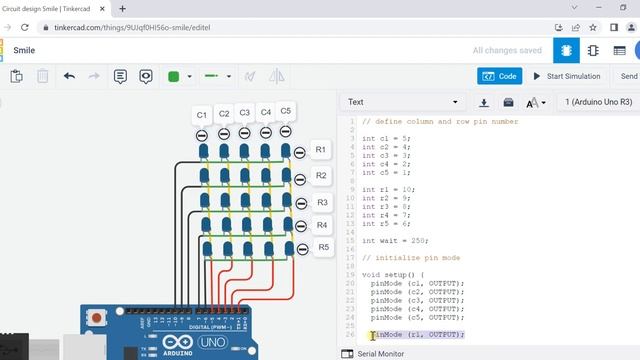Collapse the R2 annotation note

pyautogui.click(x=300, y=180)
